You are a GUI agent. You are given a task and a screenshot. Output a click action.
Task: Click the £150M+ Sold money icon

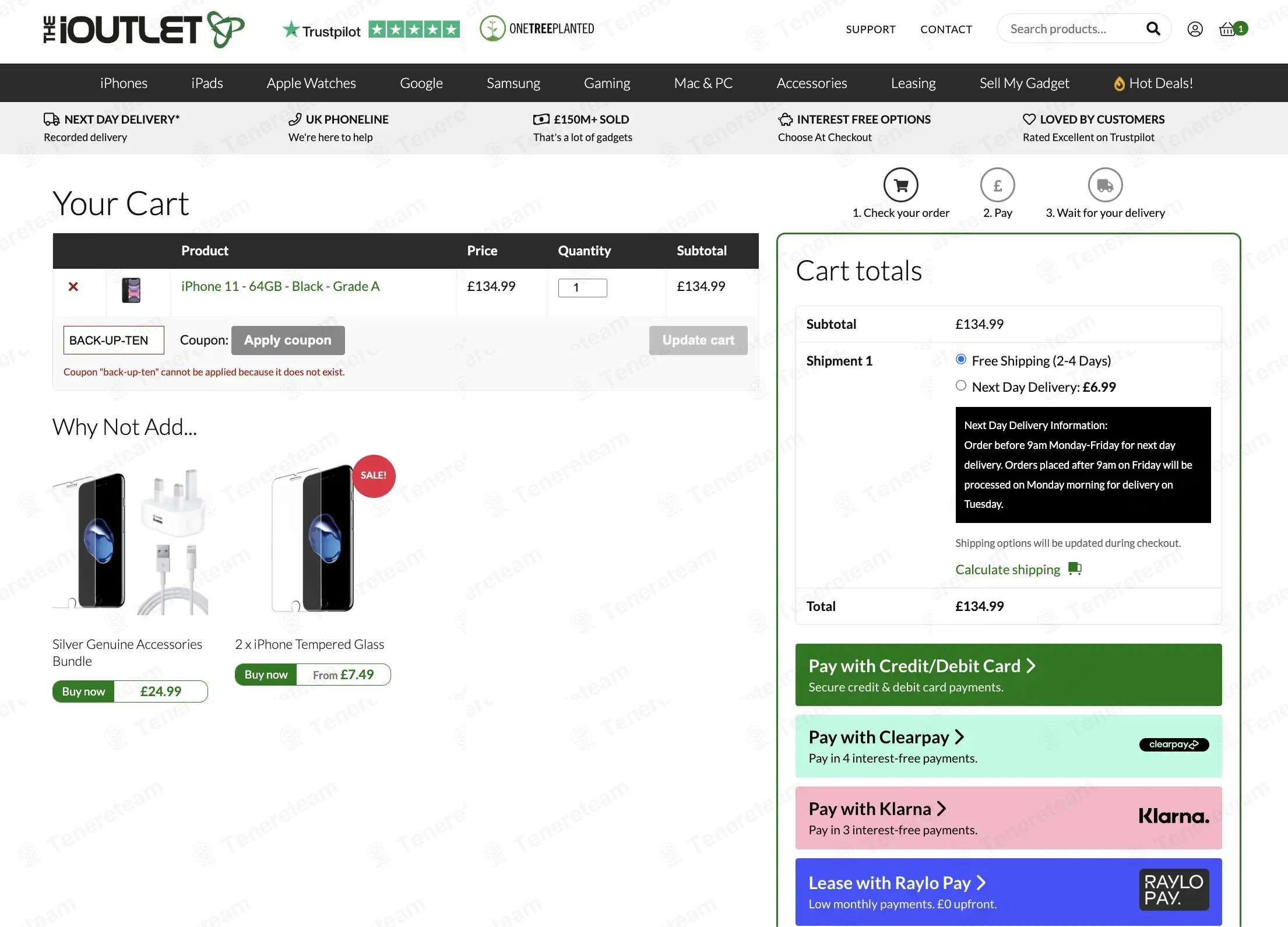[x=541, y=120]
